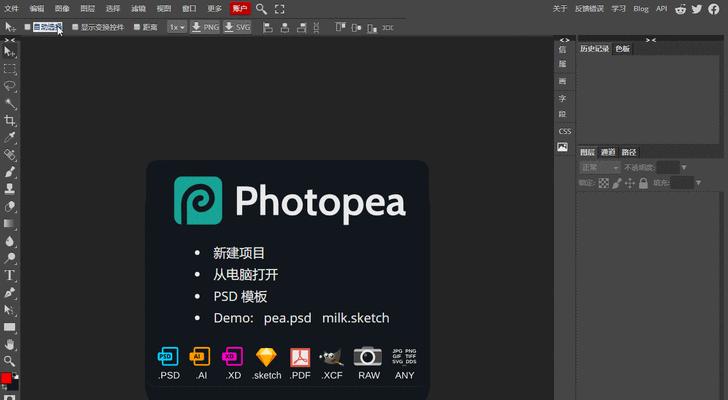Collapse right panel with >< arrows
The width and height of the screenshot is (728, 400).
coord(651,40)
